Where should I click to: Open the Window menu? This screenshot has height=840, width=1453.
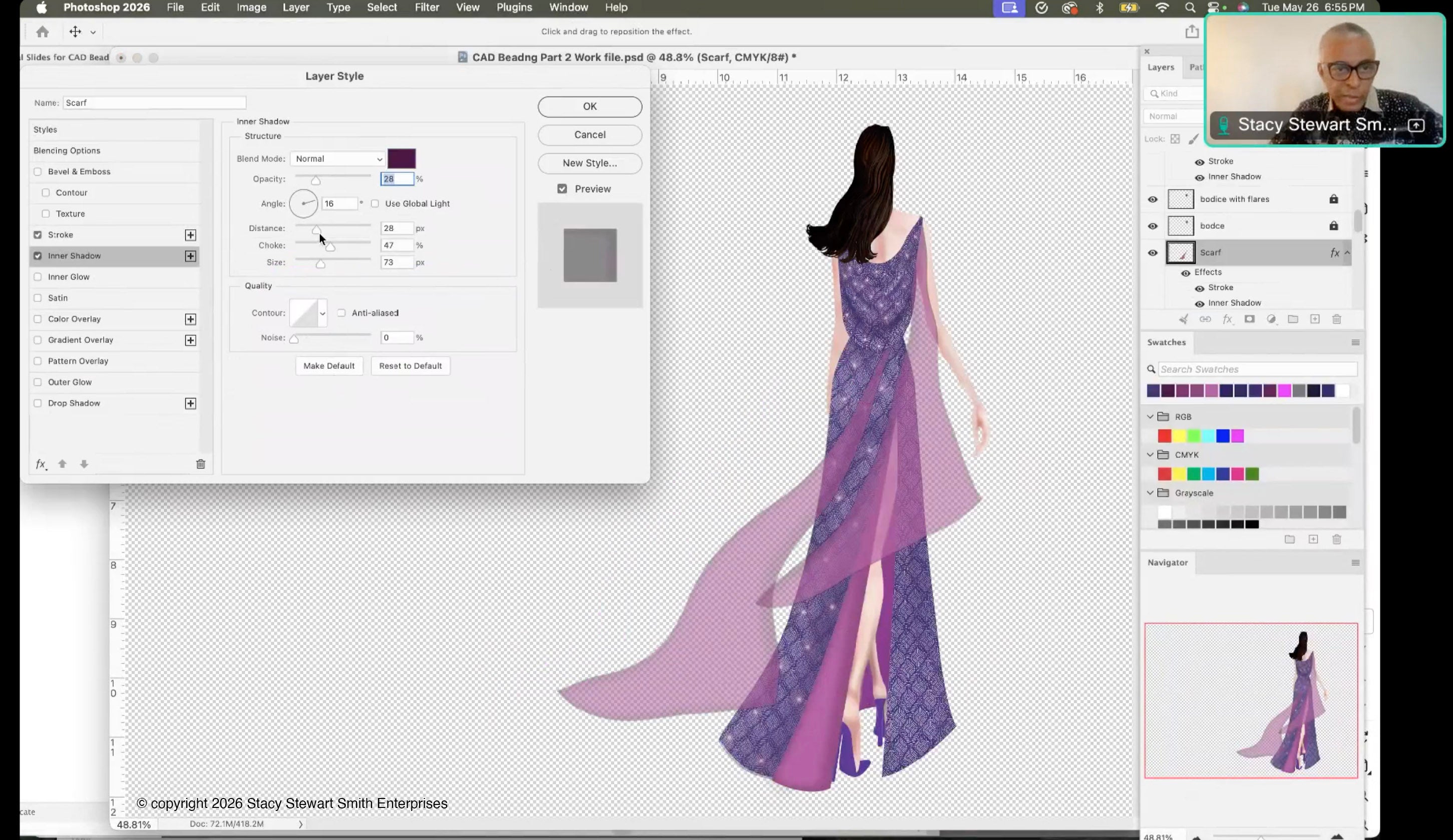pyautogui.click(x=568, y=8)
